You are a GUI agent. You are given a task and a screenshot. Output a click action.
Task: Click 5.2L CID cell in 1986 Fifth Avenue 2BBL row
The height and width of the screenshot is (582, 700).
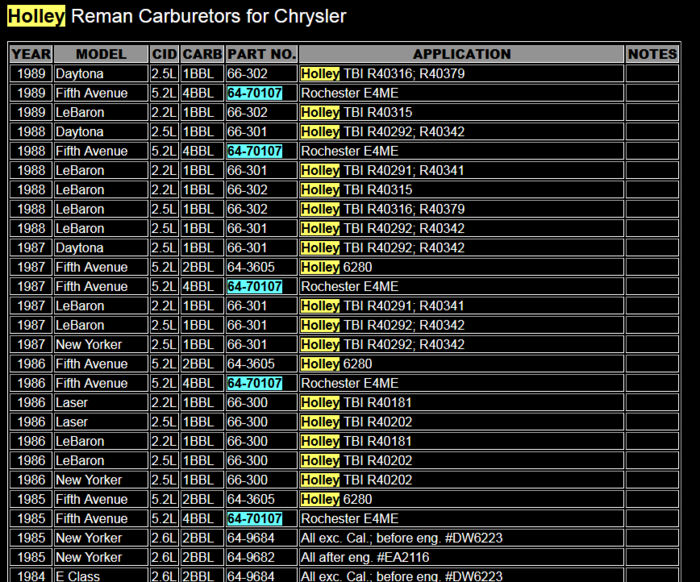click(164, 364)
